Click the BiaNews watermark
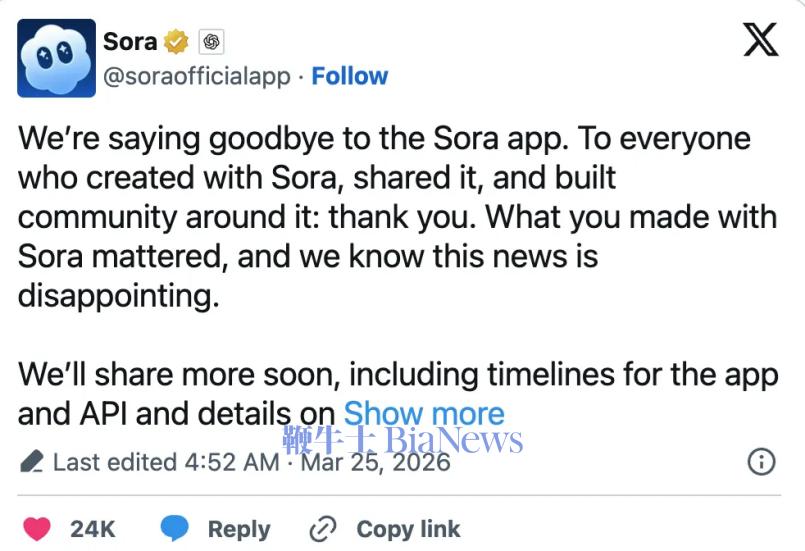This screenshot has width=805, height=551. point(403,439)
